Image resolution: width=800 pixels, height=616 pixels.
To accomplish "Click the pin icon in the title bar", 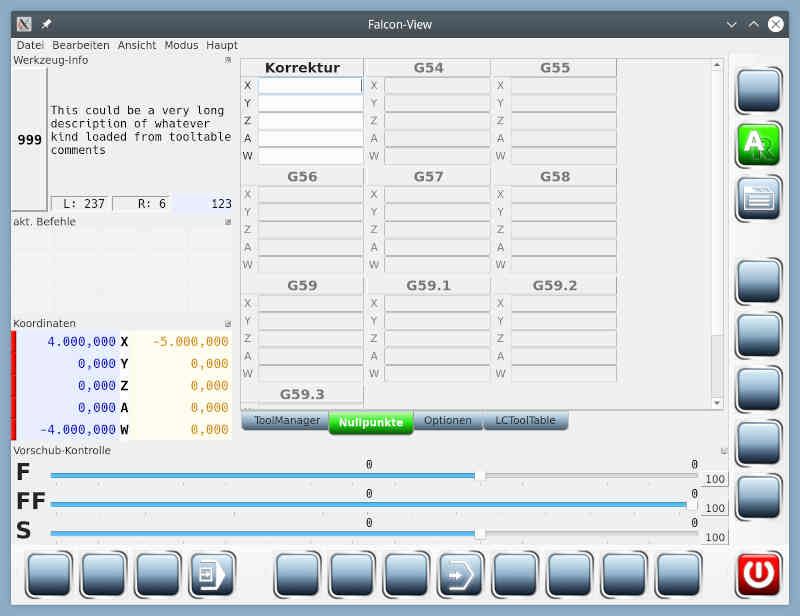I will click(x=47, y=24).
